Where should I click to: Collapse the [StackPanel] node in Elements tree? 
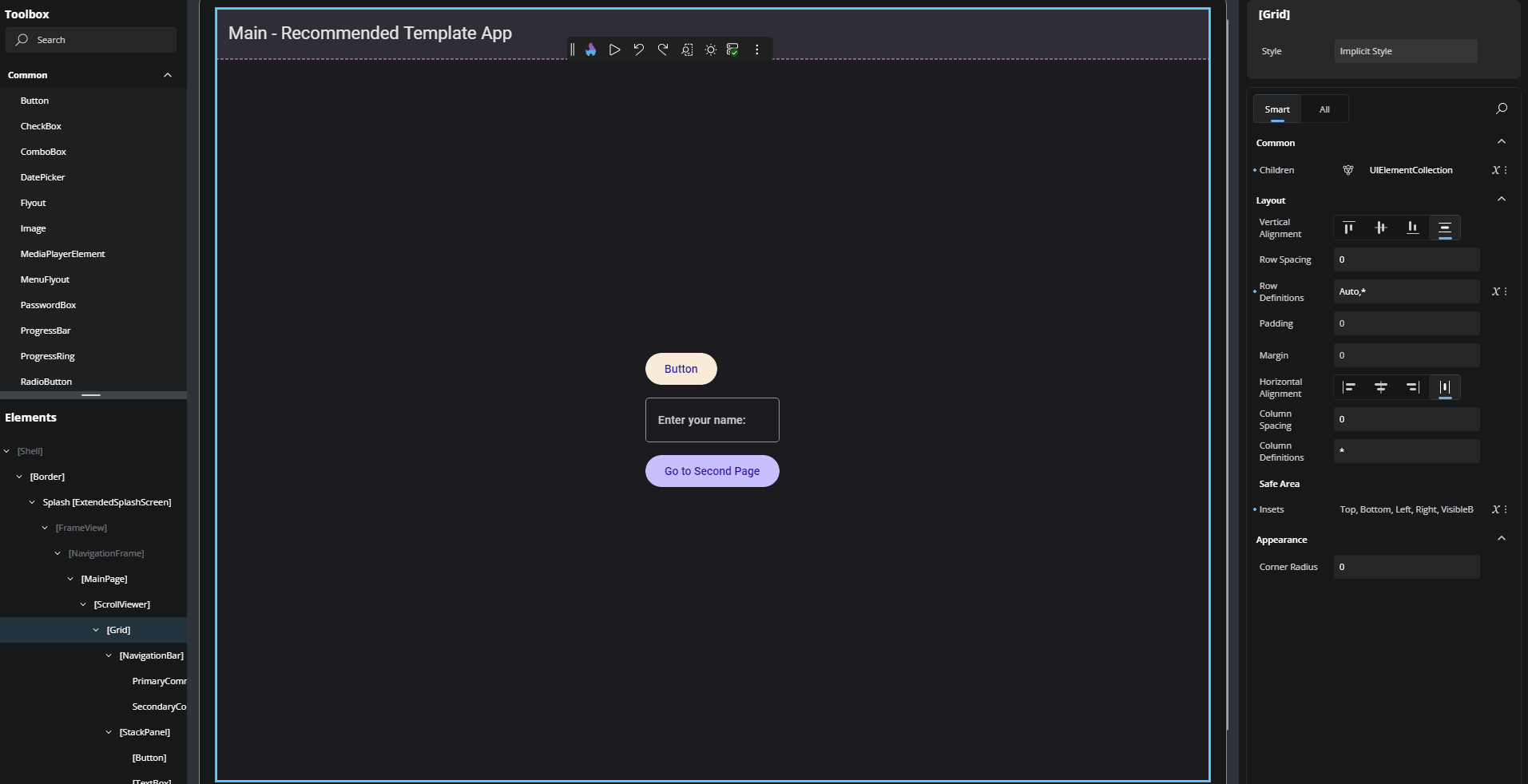pyautogui.click(x=109, y=732)
